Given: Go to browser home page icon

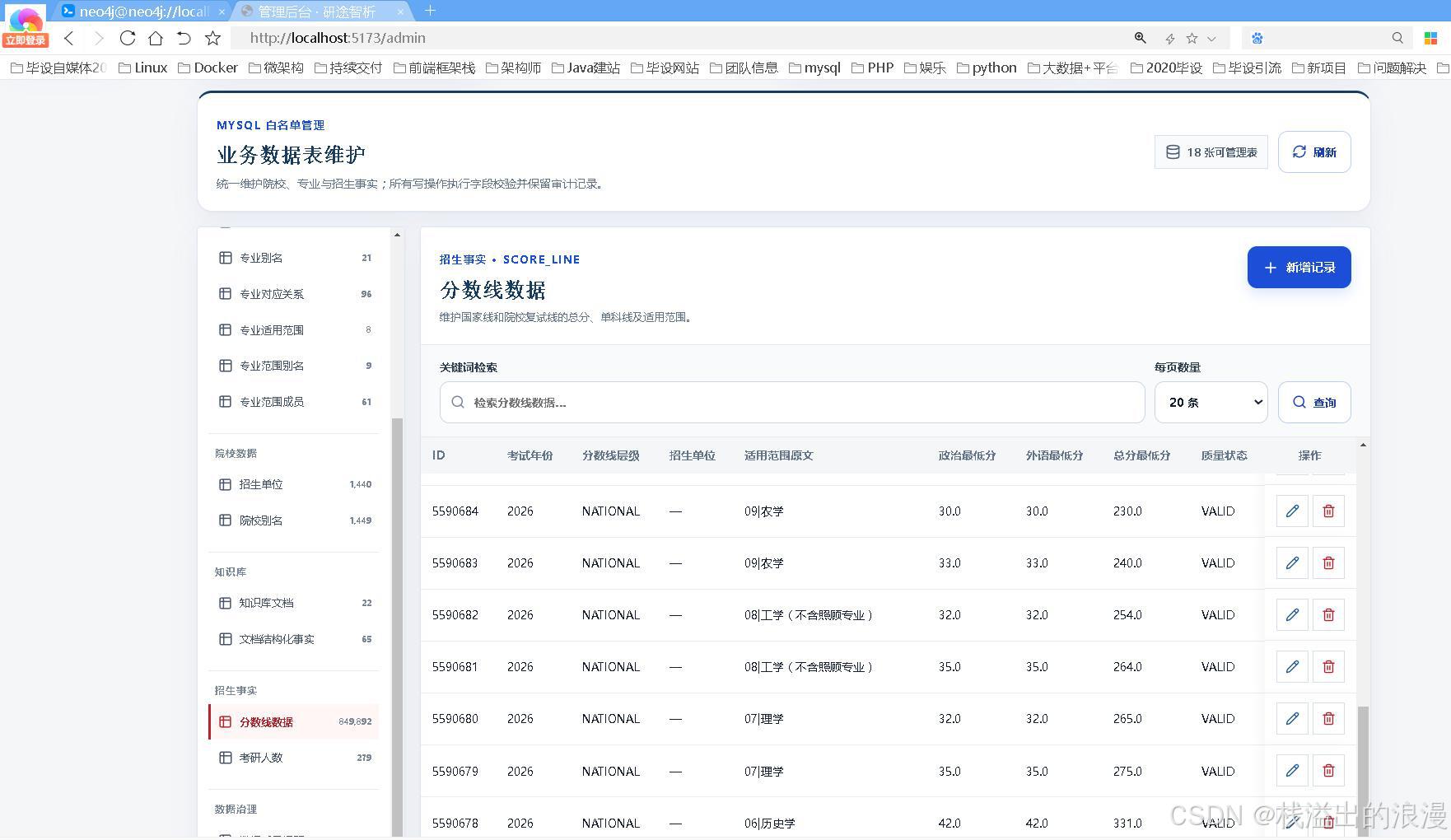Looking at the screenshot, I should click(156, 38).
